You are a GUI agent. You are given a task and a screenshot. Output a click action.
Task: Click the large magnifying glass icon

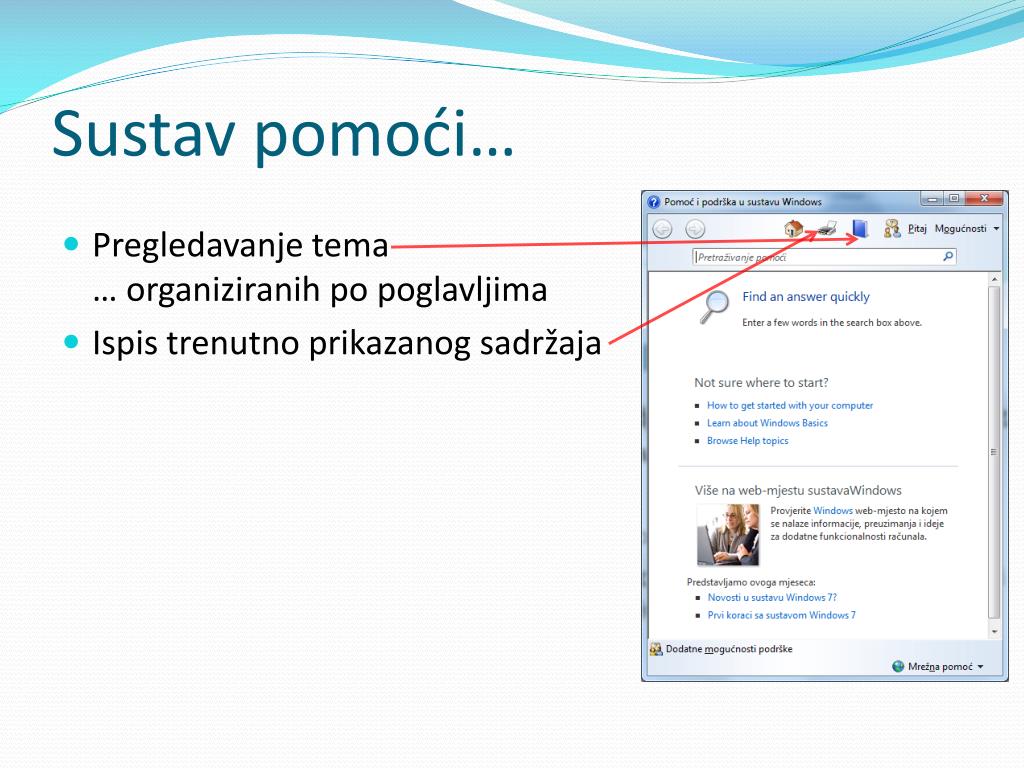pos(714,307)
